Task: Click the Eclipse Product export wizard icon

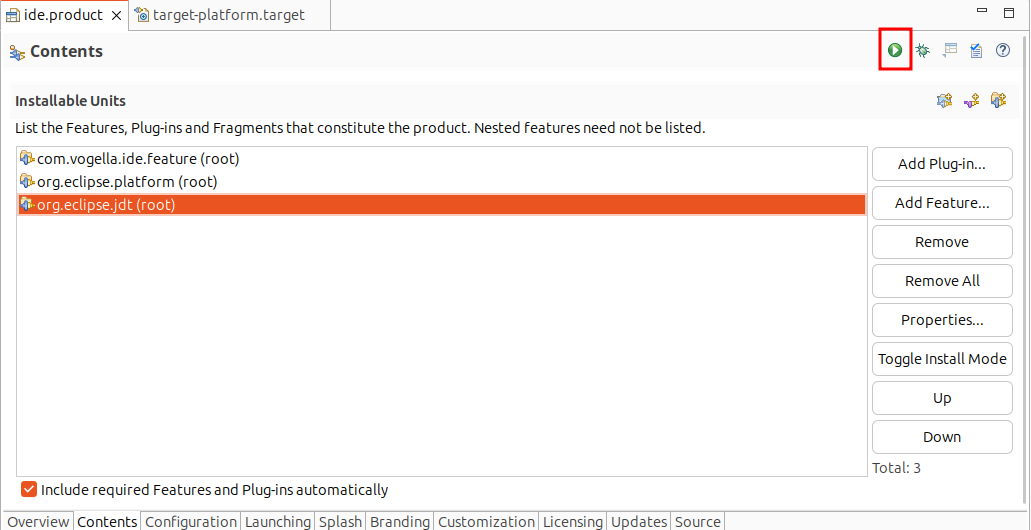Action: [976, 50]
